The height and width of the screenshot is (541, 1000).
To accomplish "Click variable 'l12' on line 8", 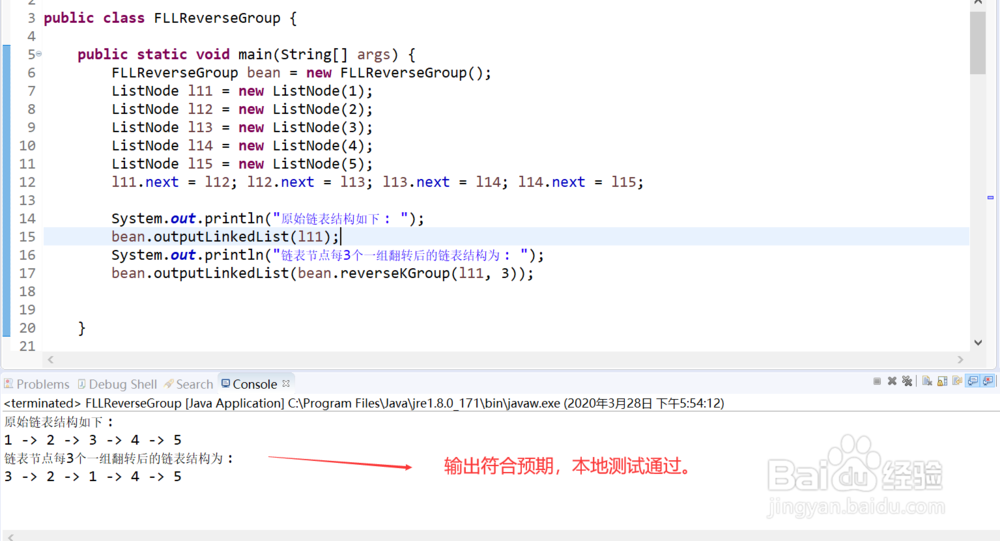I will point(200,109).
